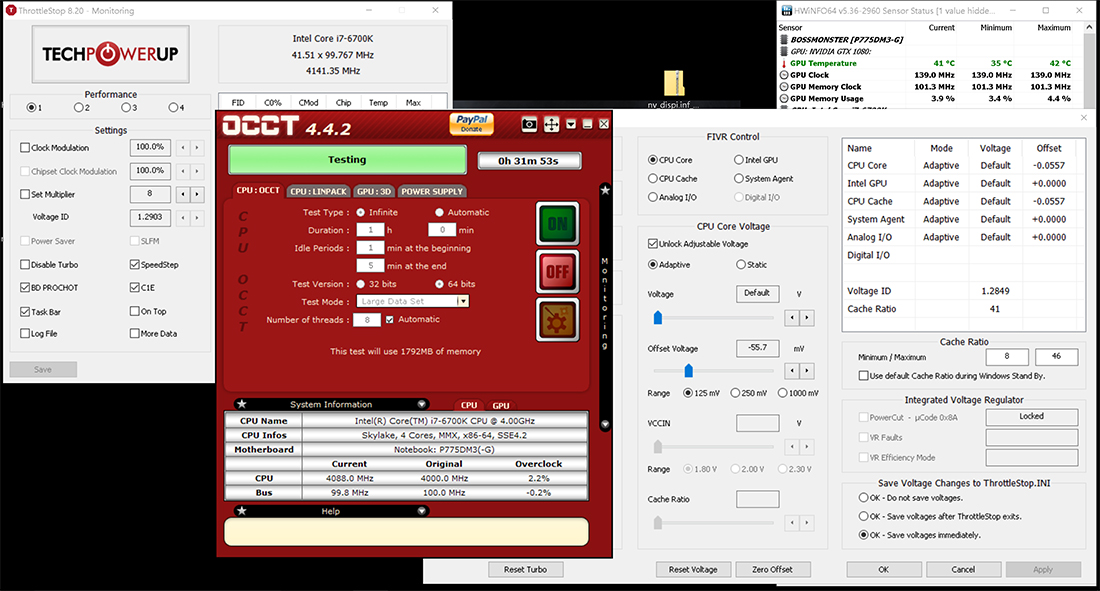
Task: Click the CPU Cache row in voltage table
Action: coord(963,201)
